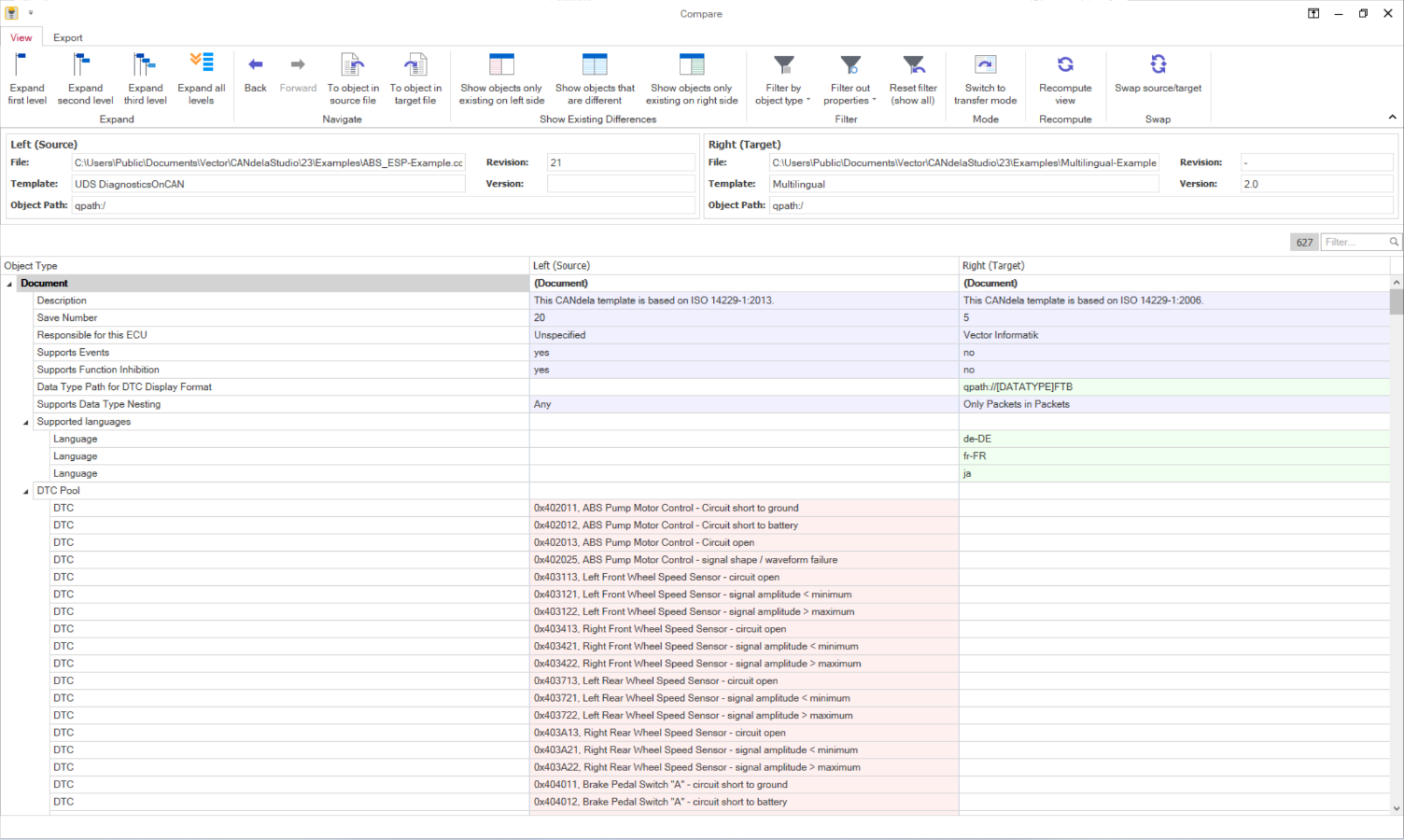1404x840 pixels.
Task: Click the application icon in title bar
Action: [x=11, y=13]
